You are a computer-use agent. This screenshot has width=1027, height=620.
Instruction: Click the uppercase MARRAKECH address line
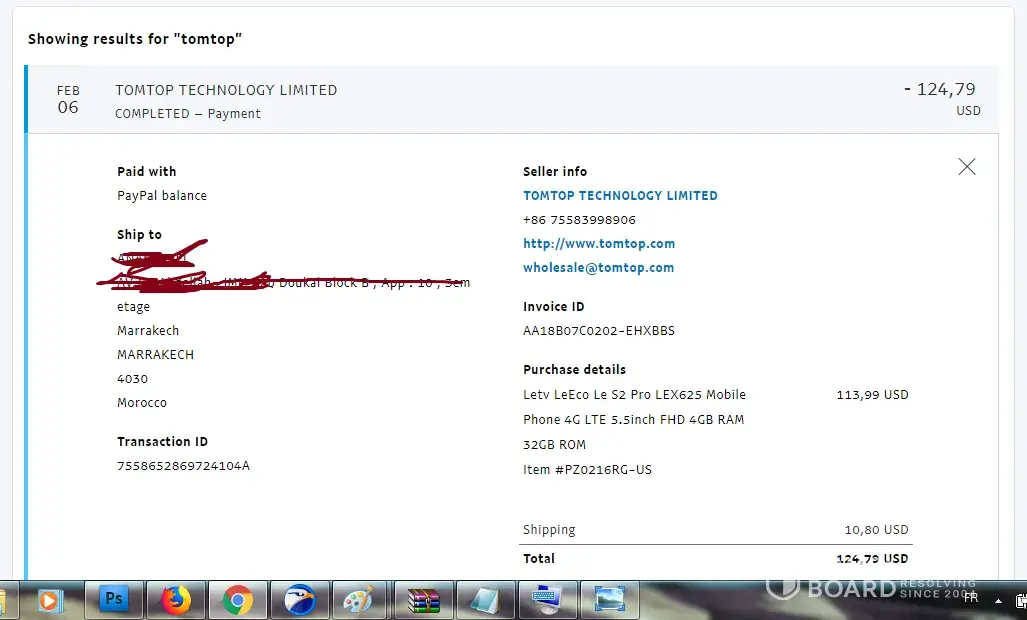[155, 355]
